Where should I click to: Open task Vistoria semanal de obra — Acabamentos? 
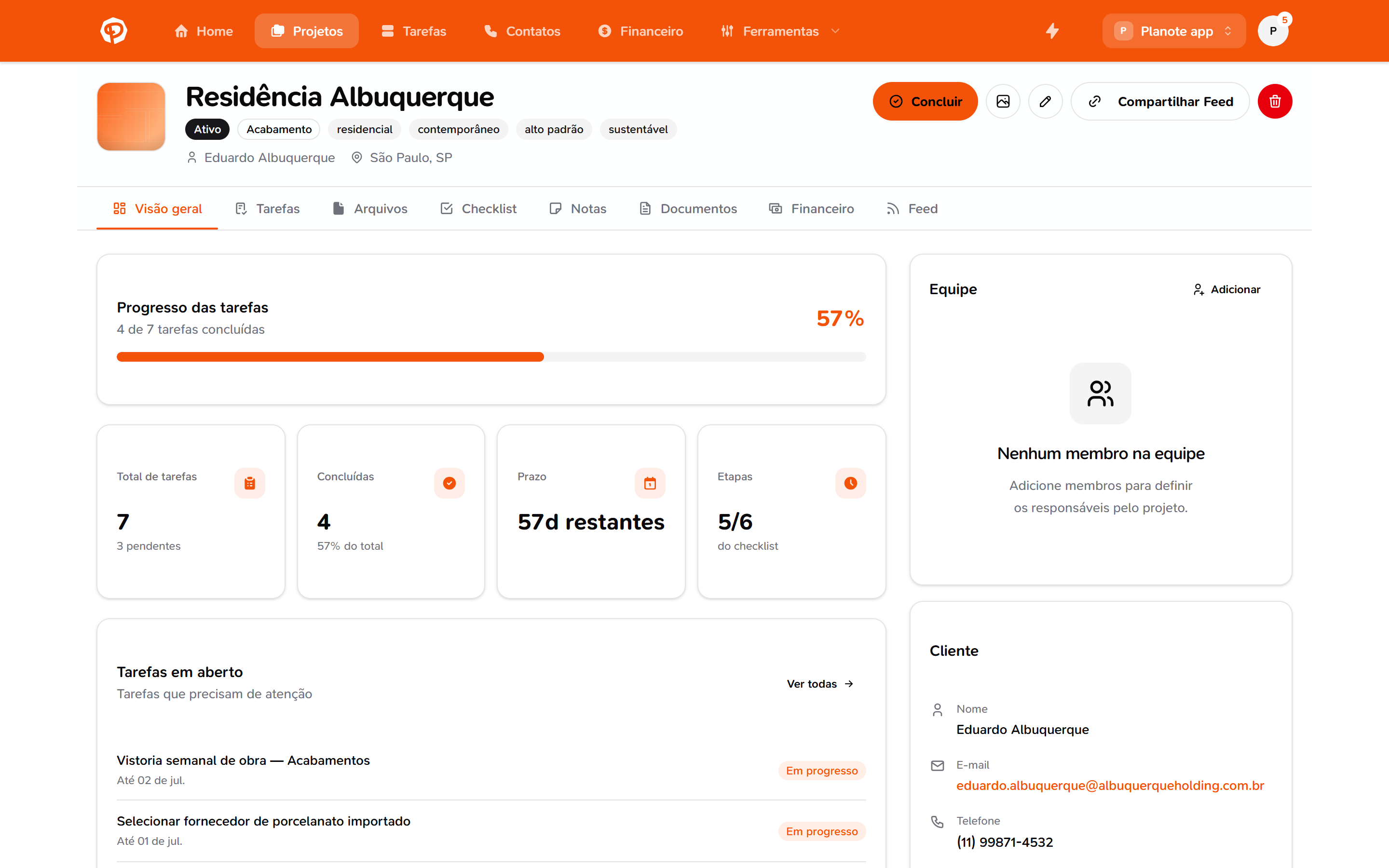[244, 760]
